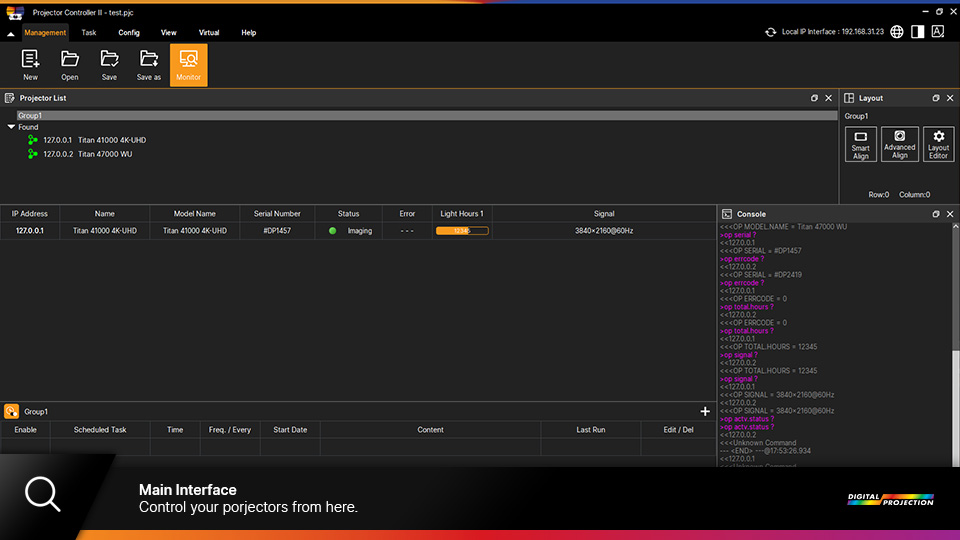Launch the Layout Editor
The height and width of the screenshot is (540, 960).
[938, 144]
